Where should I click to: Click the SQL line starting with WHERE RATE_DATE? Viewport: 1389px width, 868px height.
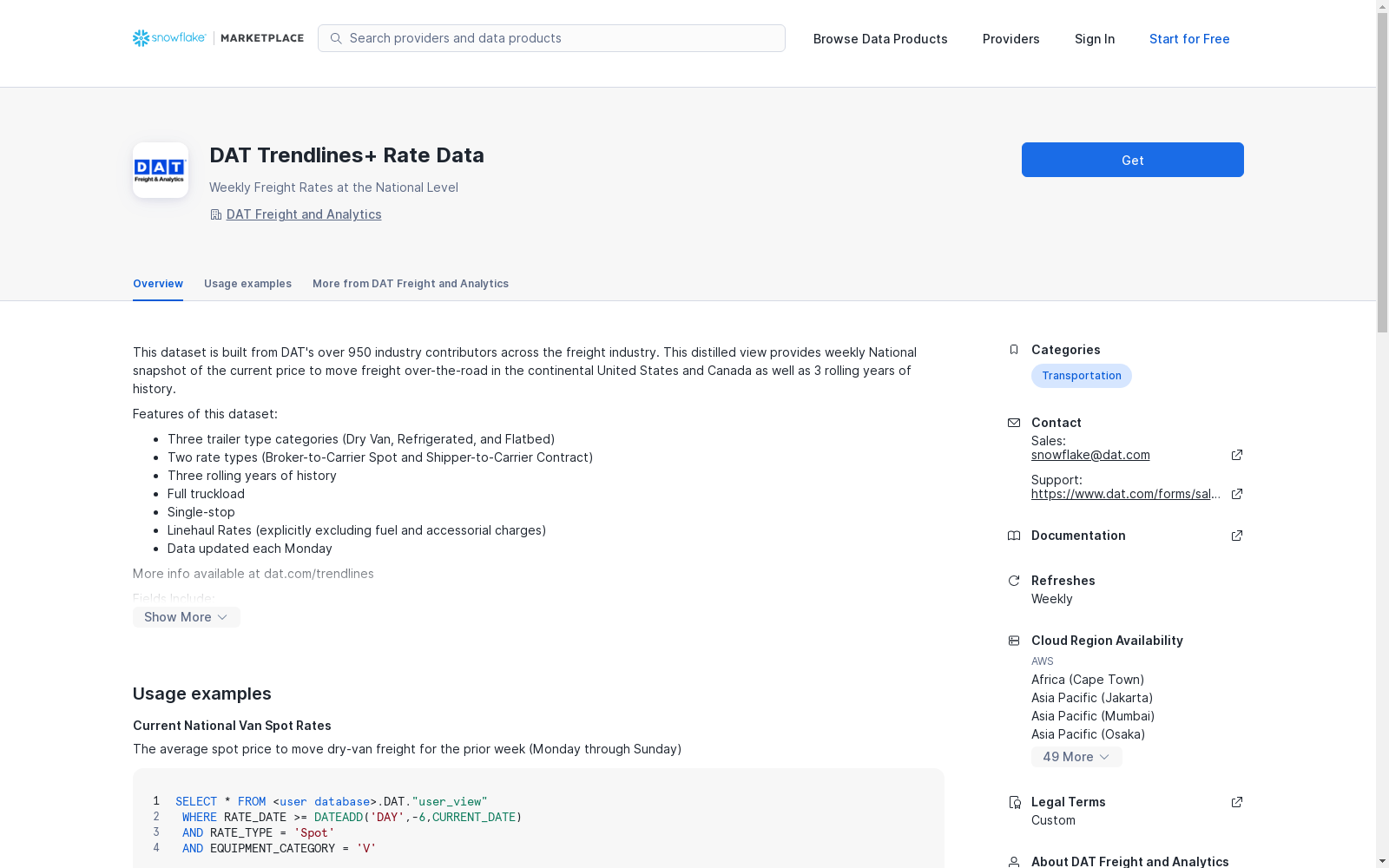(352, 818)
